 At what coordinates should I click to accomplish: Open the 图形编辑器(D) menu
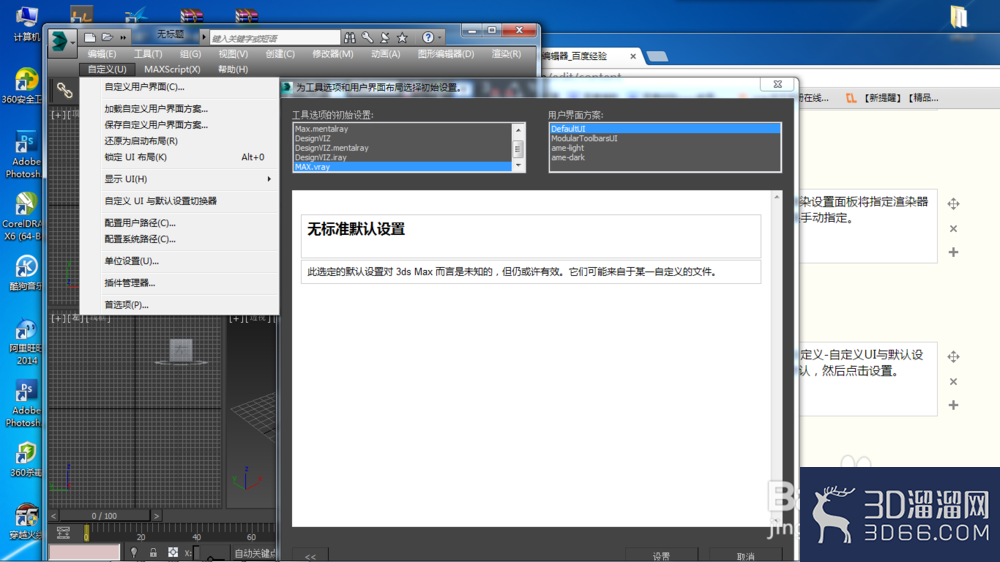pyautogui.click(x=446, y=54)
